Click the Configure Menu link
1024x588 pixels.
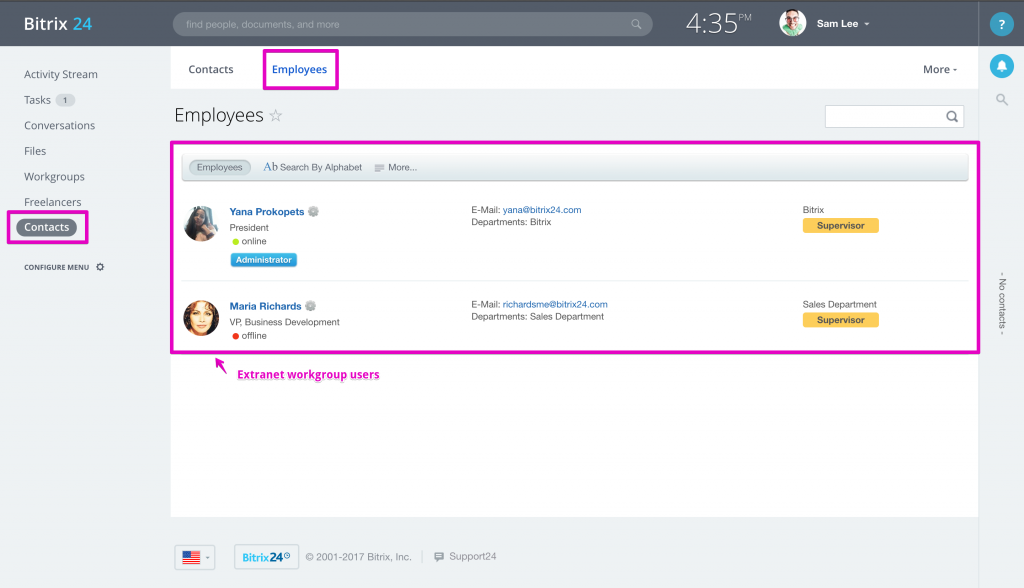coord(57,267)
